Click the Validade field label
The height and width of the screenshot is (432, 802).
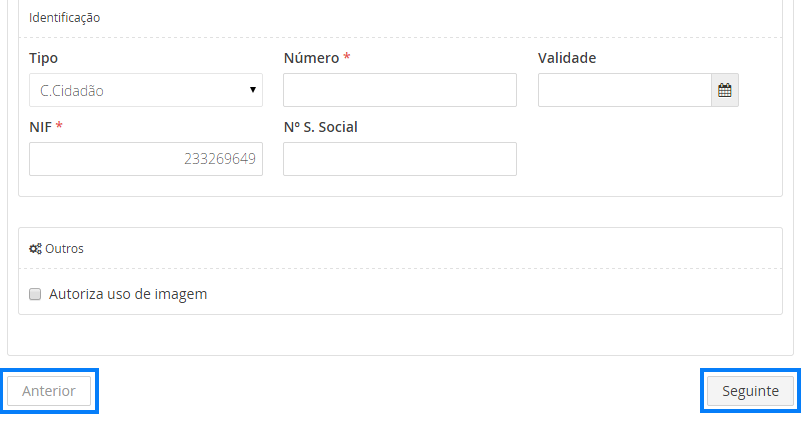pyautogui.click(x=567, y=58)
